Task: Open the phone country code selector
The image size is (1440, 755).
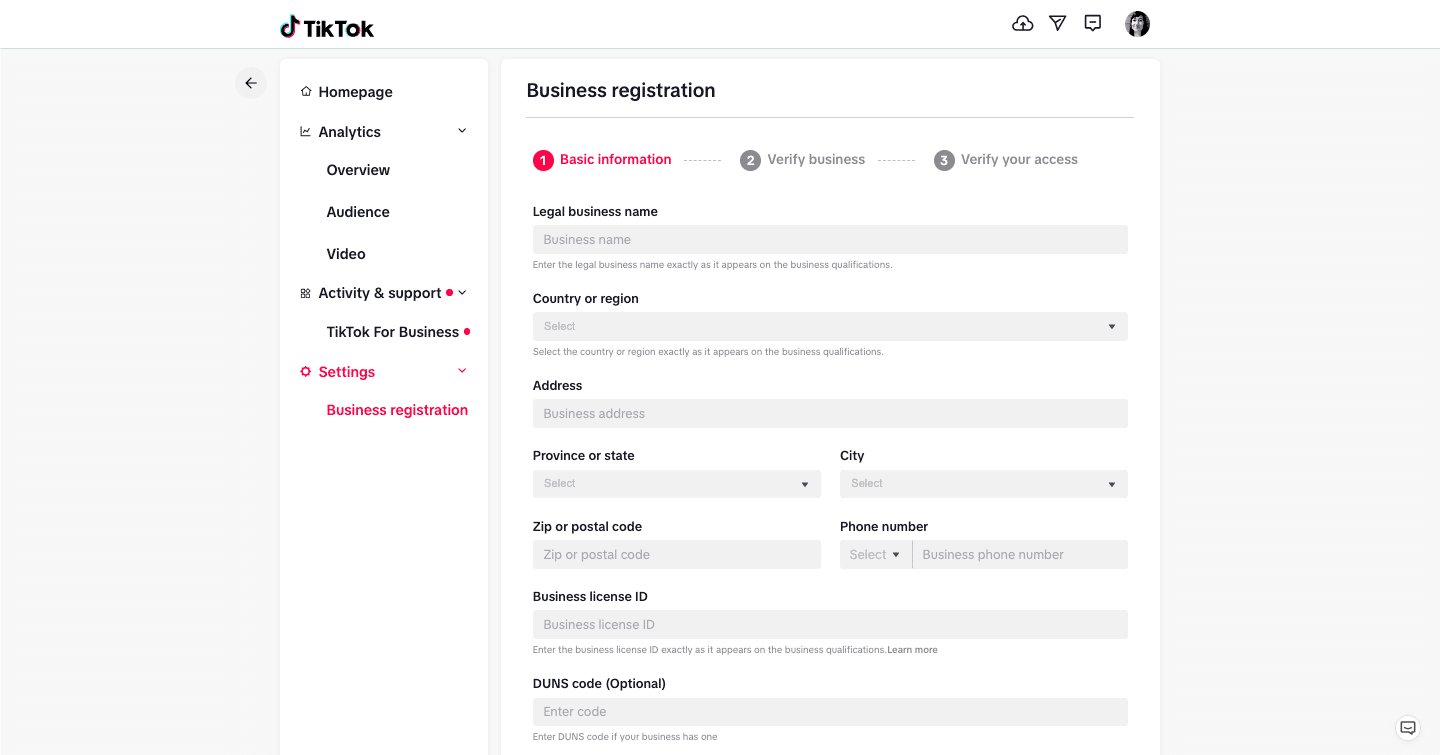Action: 875,554
